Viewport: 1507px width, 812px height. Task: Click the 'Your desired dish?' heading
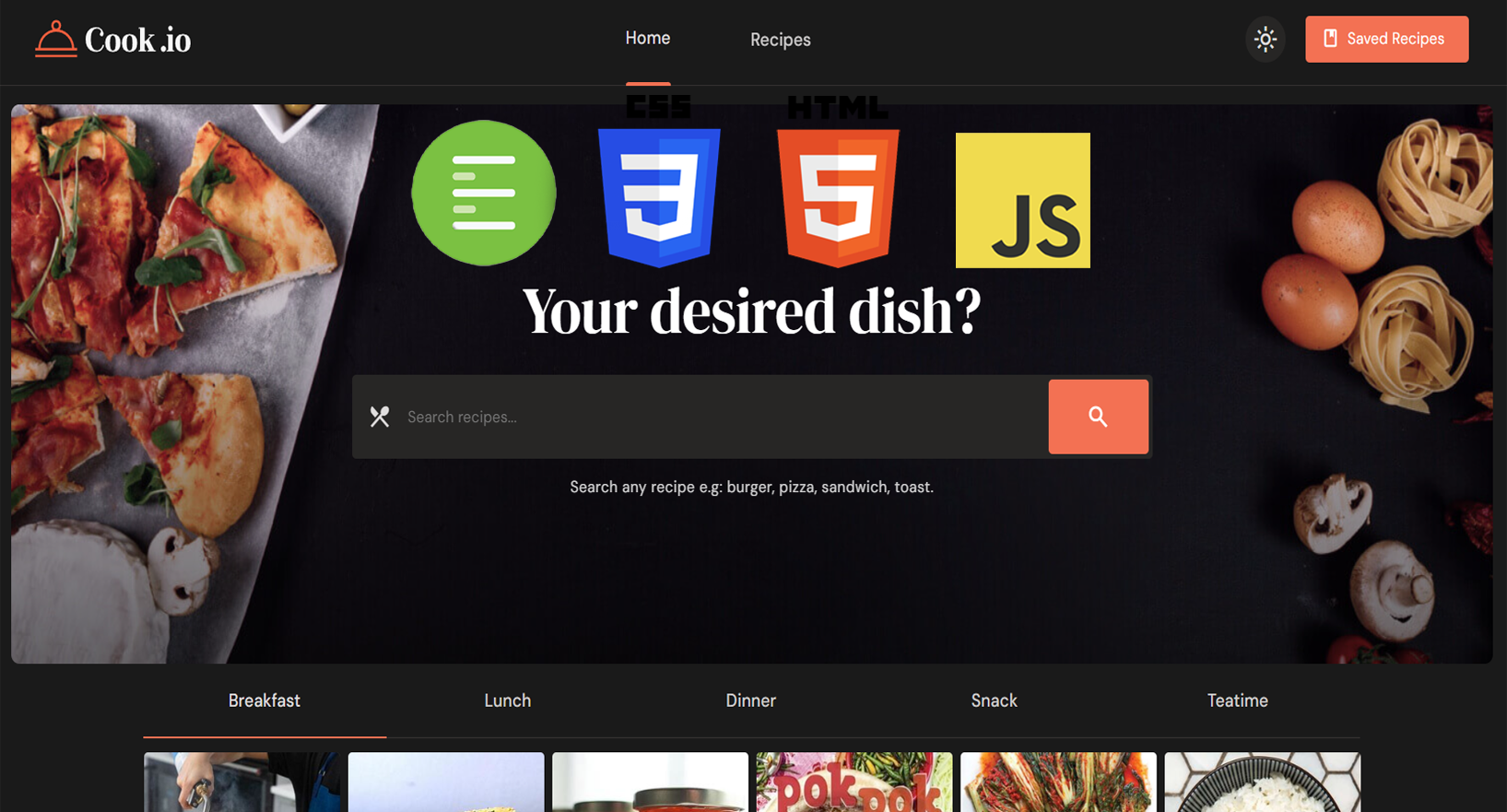(x=752, y=312)
